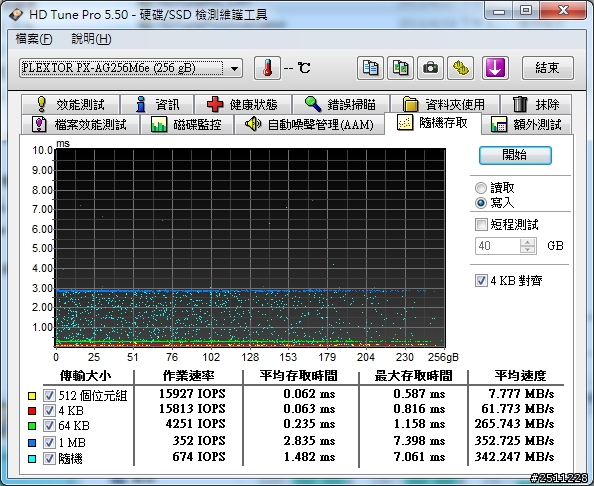Minimize the HD Tune Pro window
The image size is (594, 486).
click(499, 11)
